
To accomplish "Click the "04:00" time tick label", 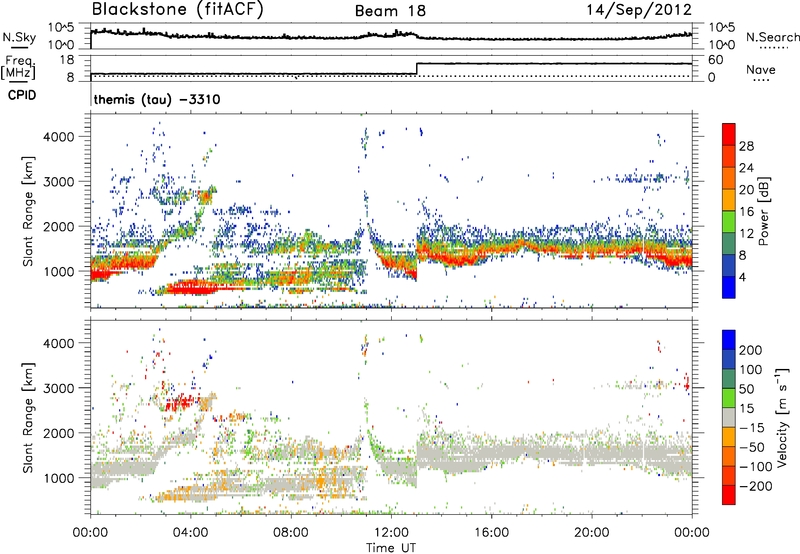I will point(191,533).
